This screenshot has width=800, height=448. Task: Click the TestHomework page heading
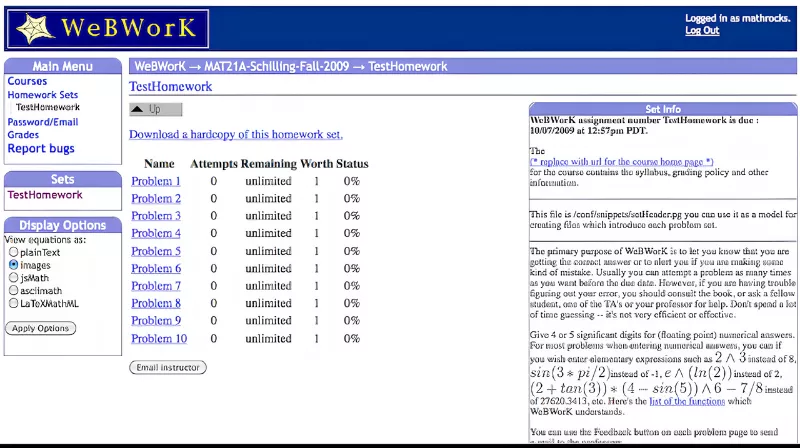click(x=170, y=86)
